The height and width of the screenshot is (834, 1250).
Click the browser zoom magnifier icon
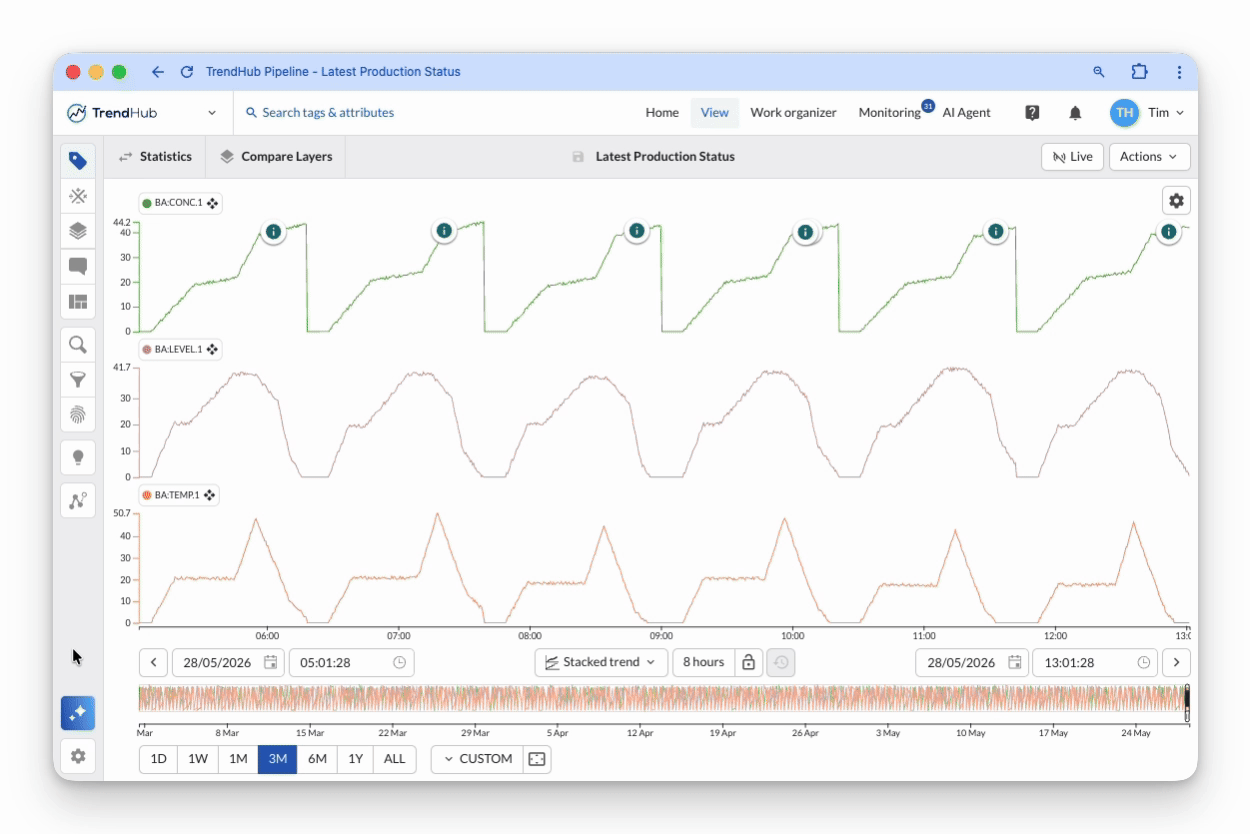[1099, 72]
